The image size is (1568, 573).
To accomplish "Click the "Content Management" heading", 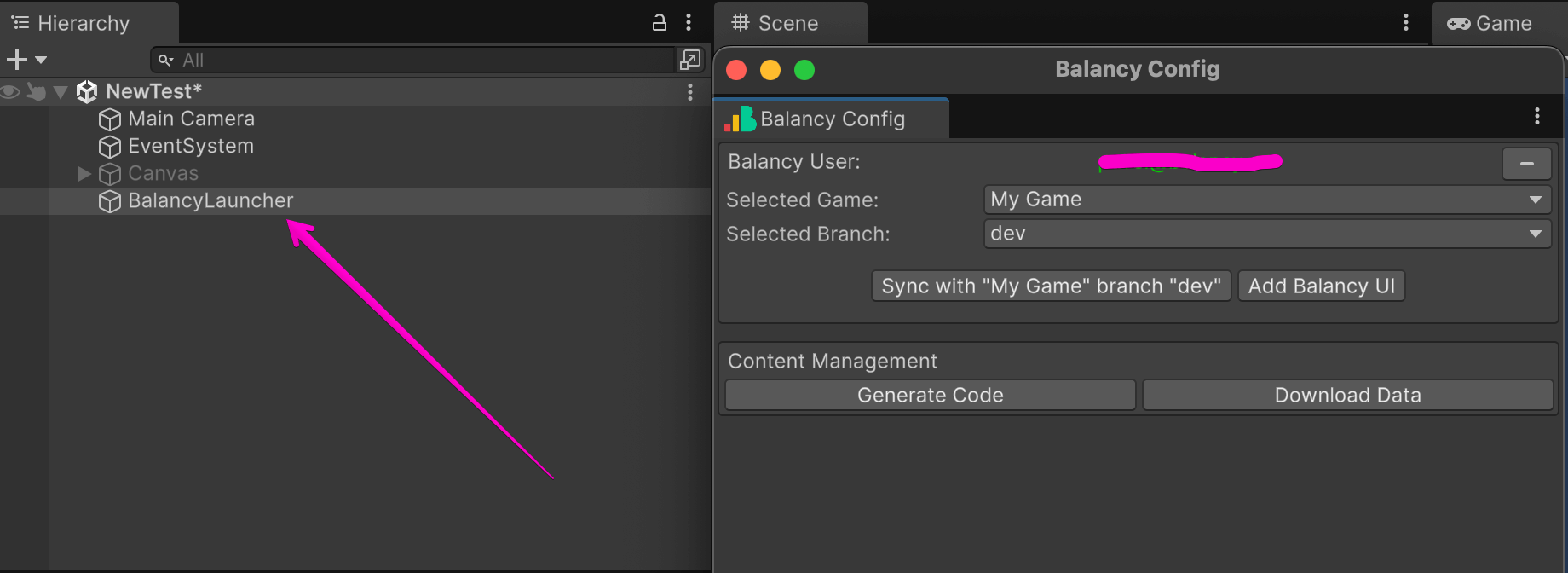I will click(x=833, y=361).
